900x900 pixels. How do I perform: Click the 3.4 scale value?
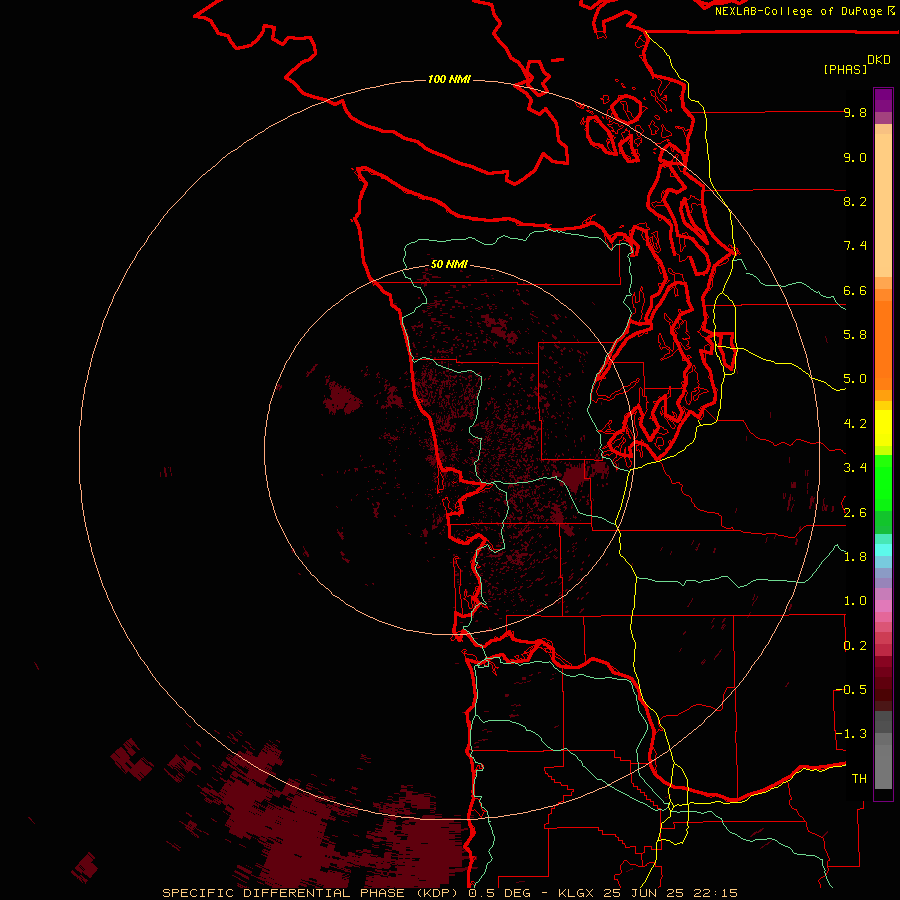click(855, 468)
